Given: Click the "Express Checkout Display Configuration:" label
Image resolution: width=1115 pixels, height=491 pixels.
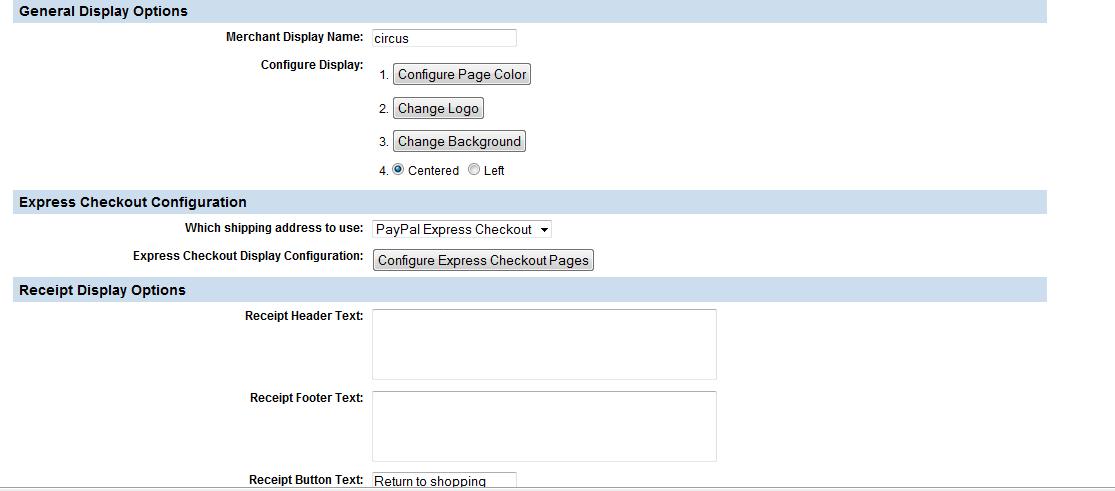Looking at the screenshot, I should pyautogui.click(x=248, y=256).
